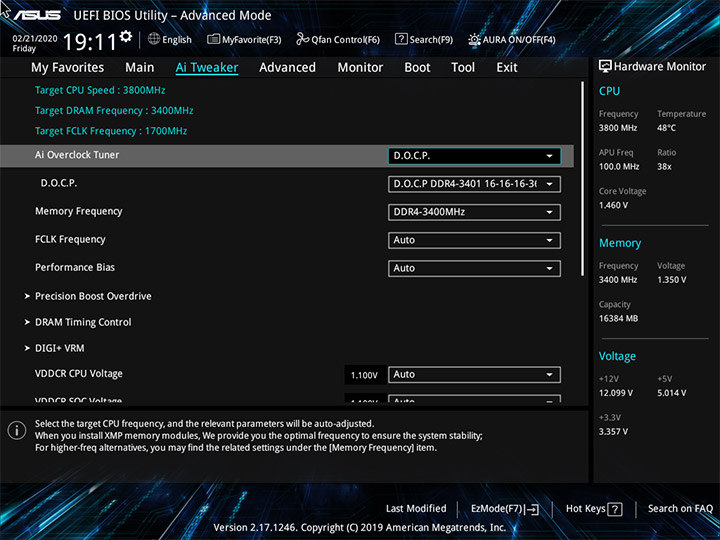Click the 1.460 V core voltage value
The width and height of the screenshot is (720, 540).
pos(613,205)
